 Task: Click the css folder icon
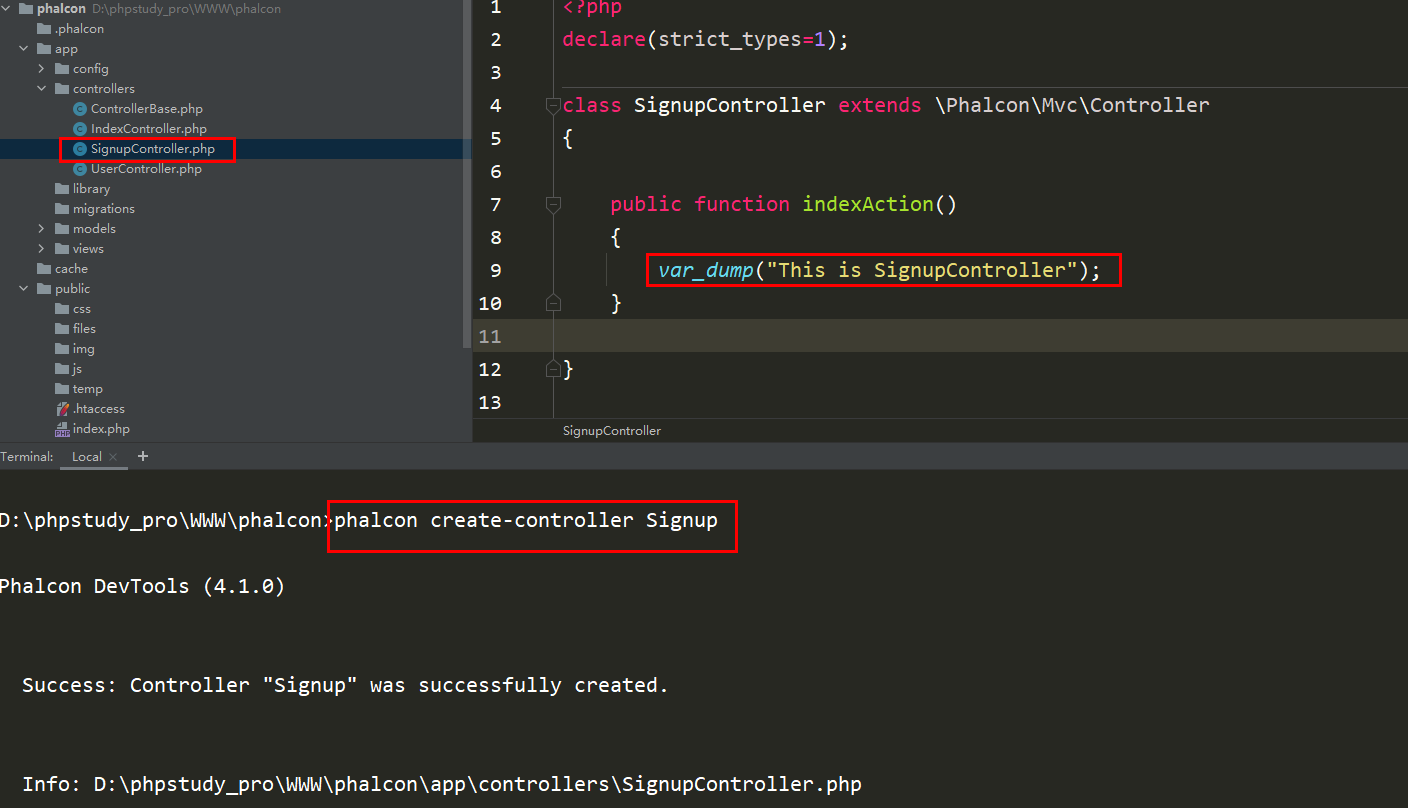(62, 309)
